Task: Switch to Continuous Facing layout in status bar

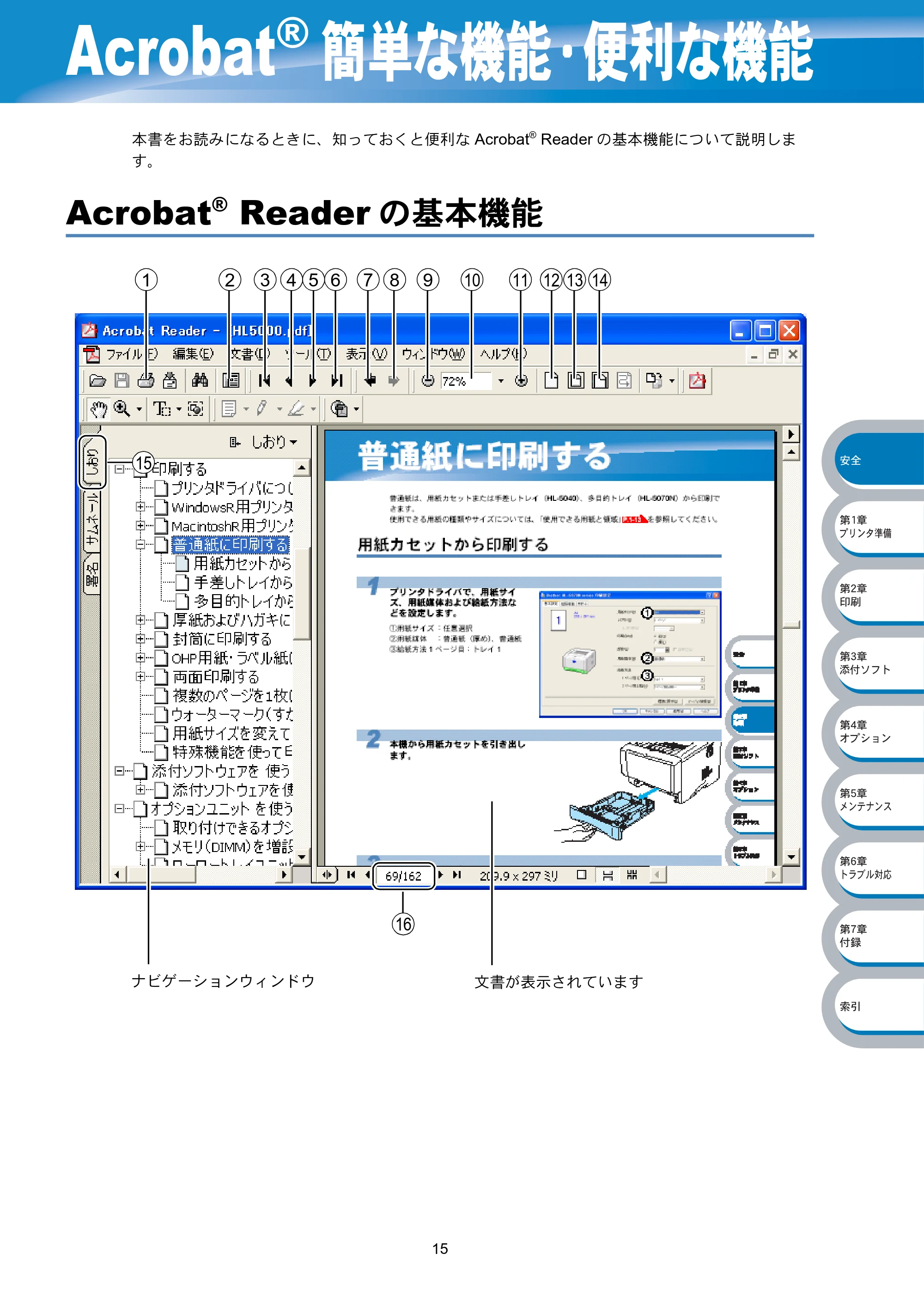Action: tap(632, 875)
